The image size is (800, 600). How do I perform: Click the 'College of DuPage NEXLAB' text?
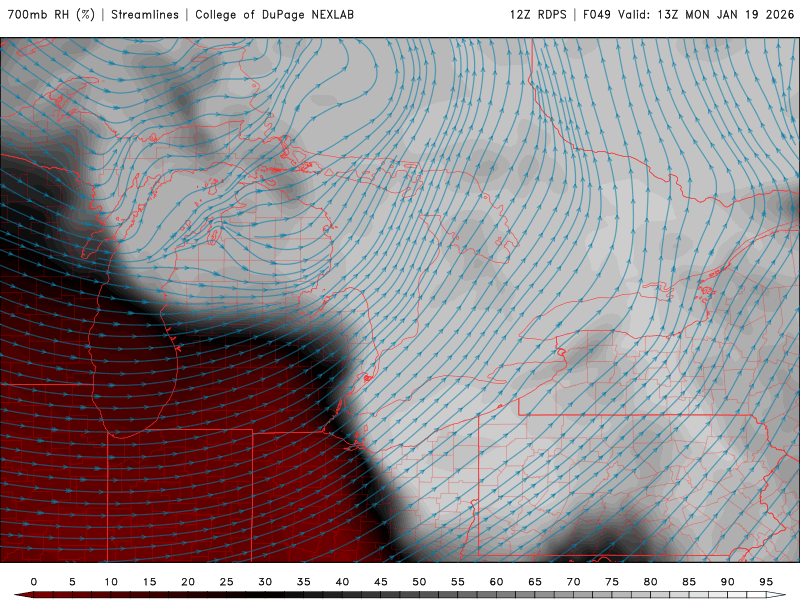[274, 15]
